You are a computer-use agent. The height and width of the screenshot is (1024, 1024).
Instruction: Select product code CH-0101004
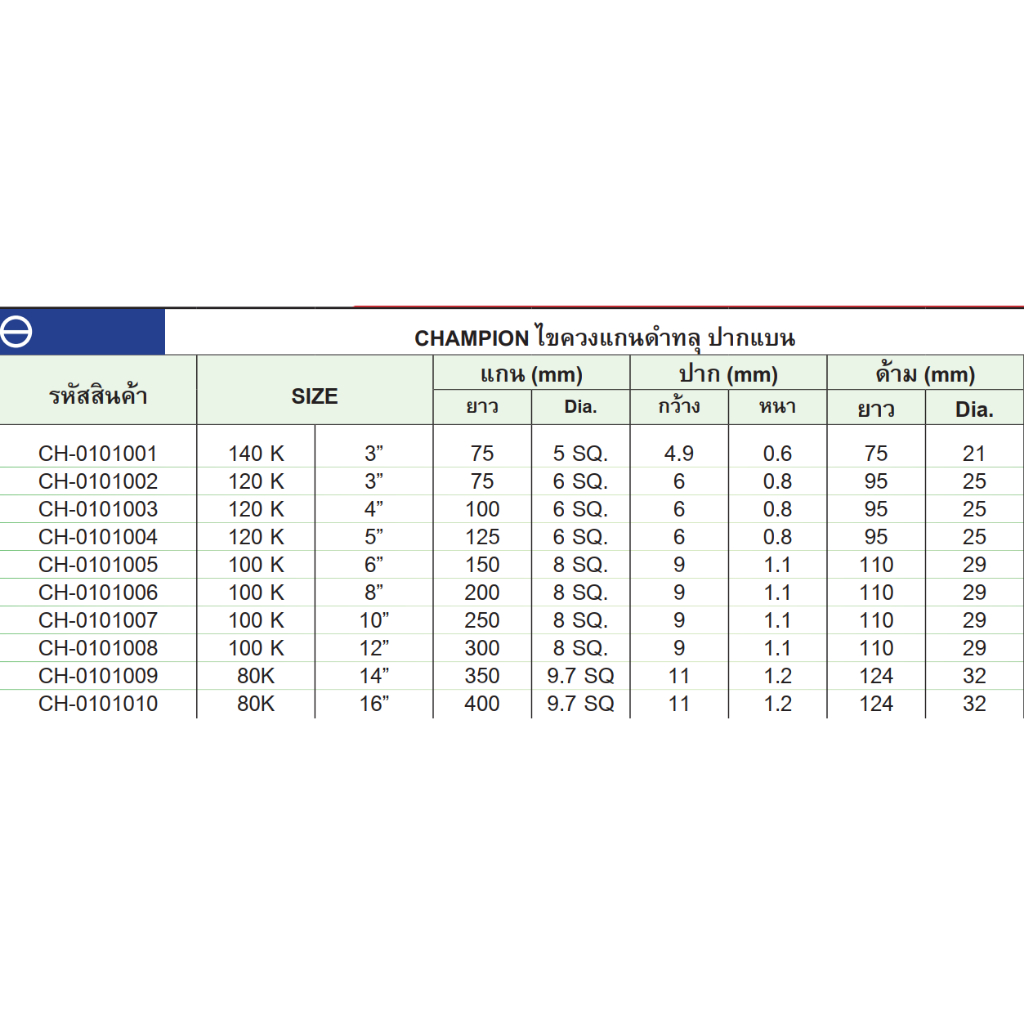(x=98, y=537)
